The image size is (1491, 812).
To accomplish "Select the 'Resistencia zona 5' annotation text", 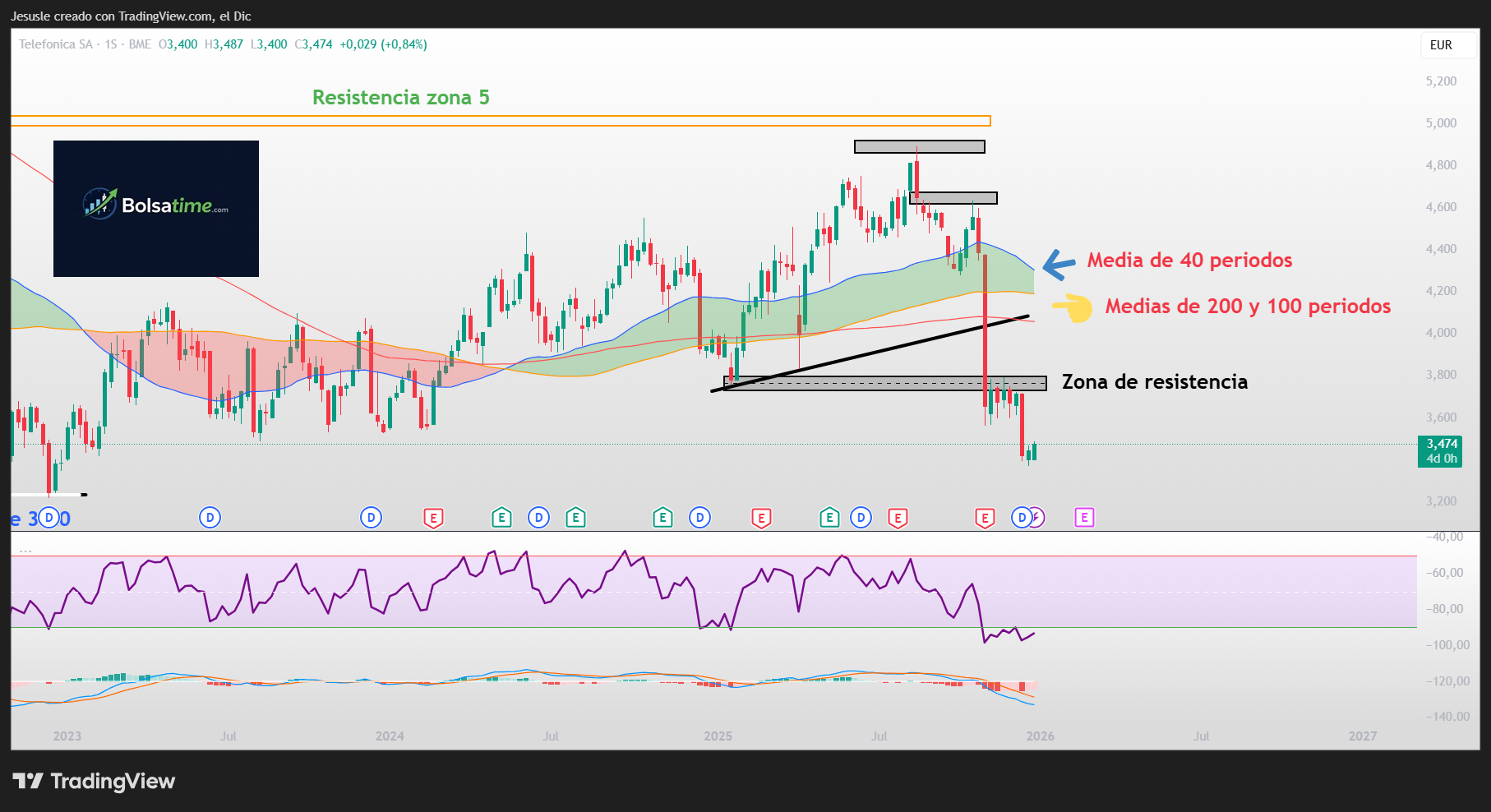I will [x=400, y=97].
